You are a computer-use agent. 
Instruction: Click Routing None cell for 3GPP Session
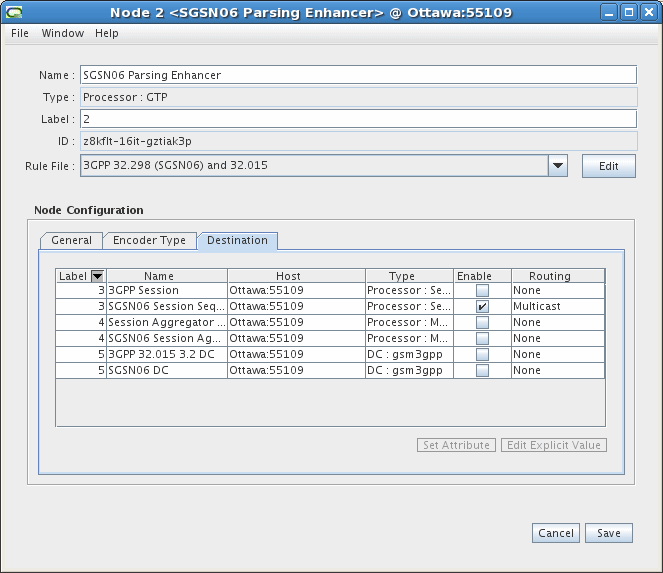coord(558,291)
